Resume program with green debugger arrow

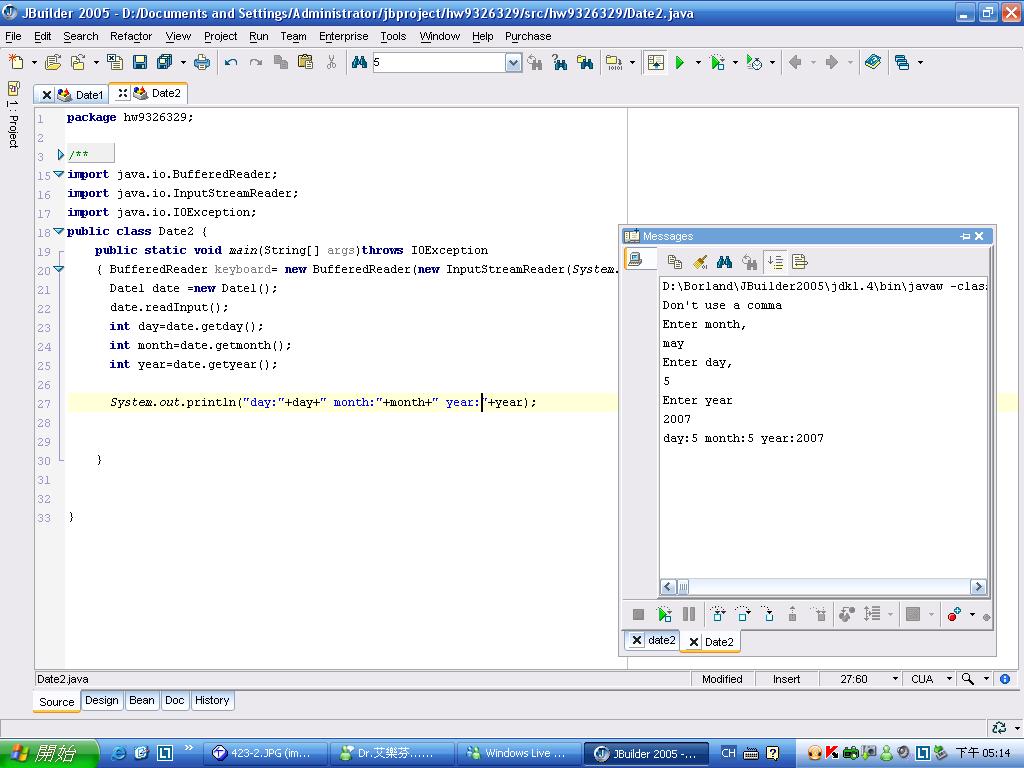tap(664, 614)
